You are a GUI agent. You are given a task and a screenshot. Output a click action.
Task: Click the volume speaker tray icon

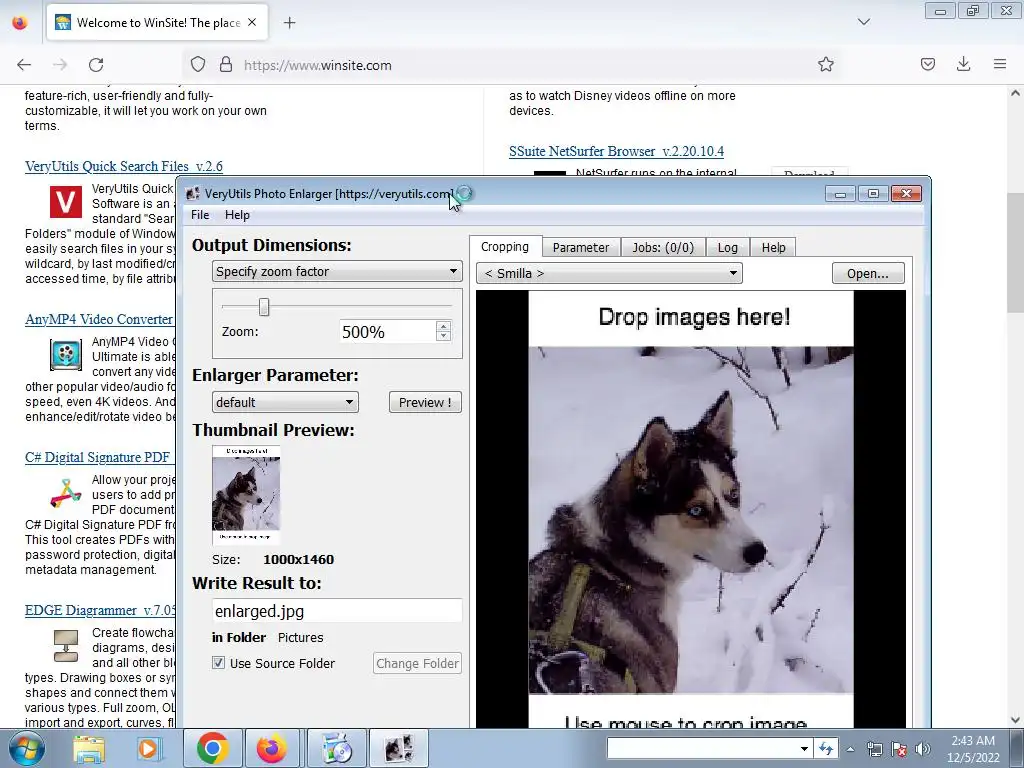click(x=922, y=749)
